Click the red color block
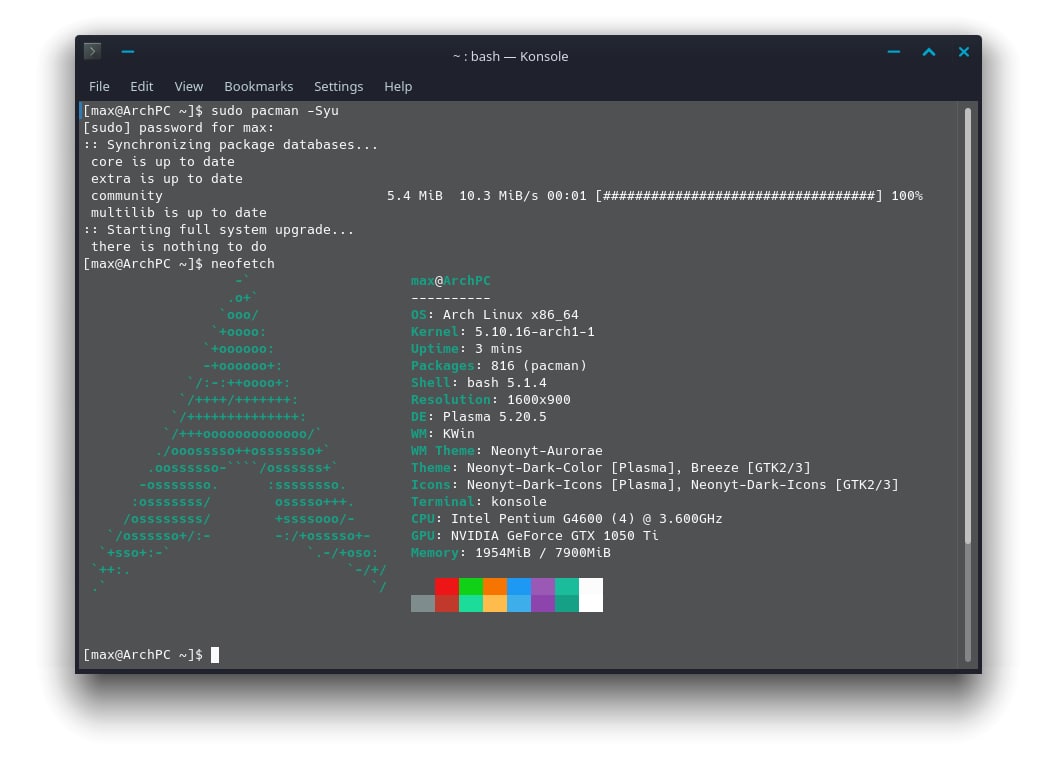Screen dimensions: 1057x759 [x=446, y=586]
